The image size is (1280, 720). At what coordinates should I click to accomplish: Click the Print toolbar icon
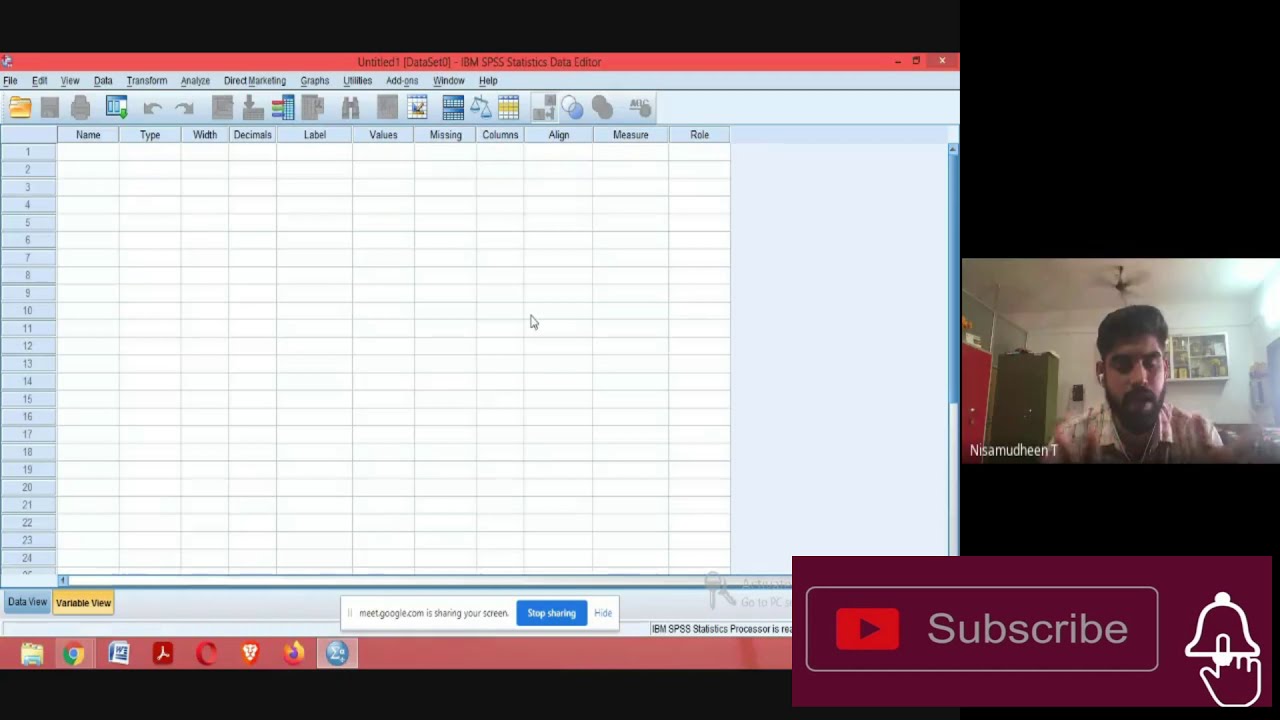click(81, 107)
